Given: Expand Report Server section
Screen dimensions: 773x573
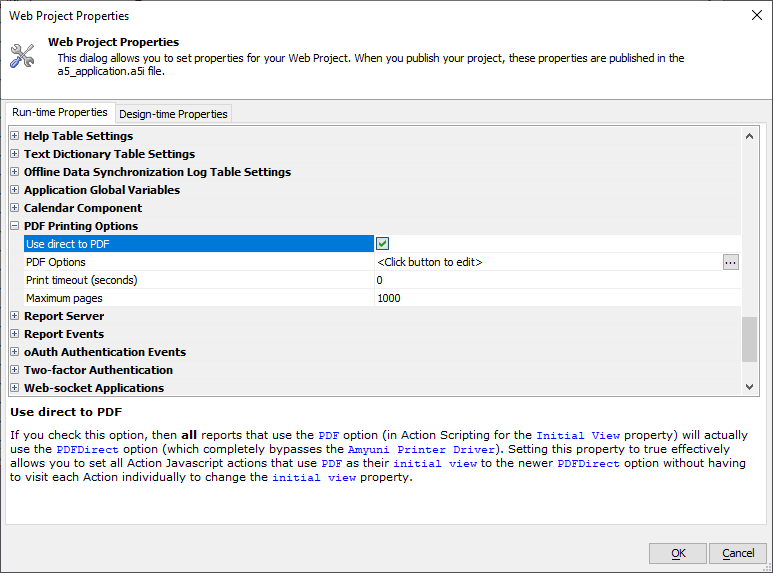Looking at the screenshot, I should (15, 316).
